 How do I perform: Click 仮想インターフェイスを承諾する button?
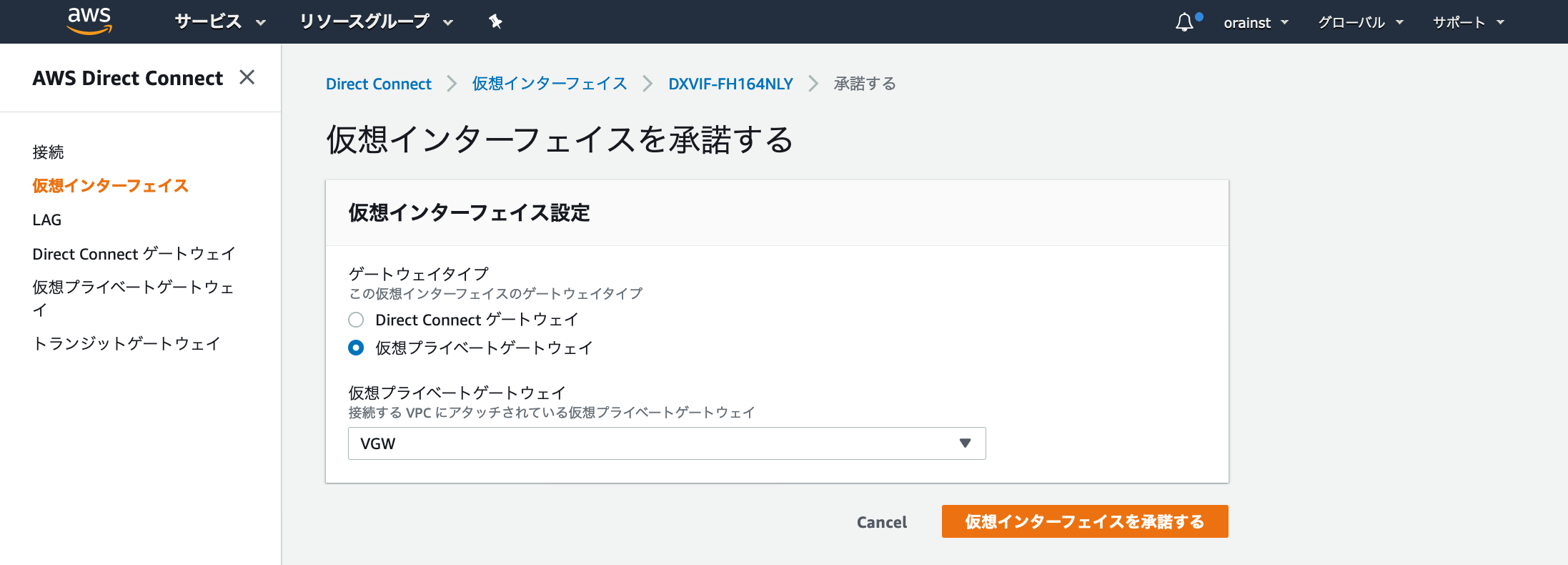point(1085,521)
